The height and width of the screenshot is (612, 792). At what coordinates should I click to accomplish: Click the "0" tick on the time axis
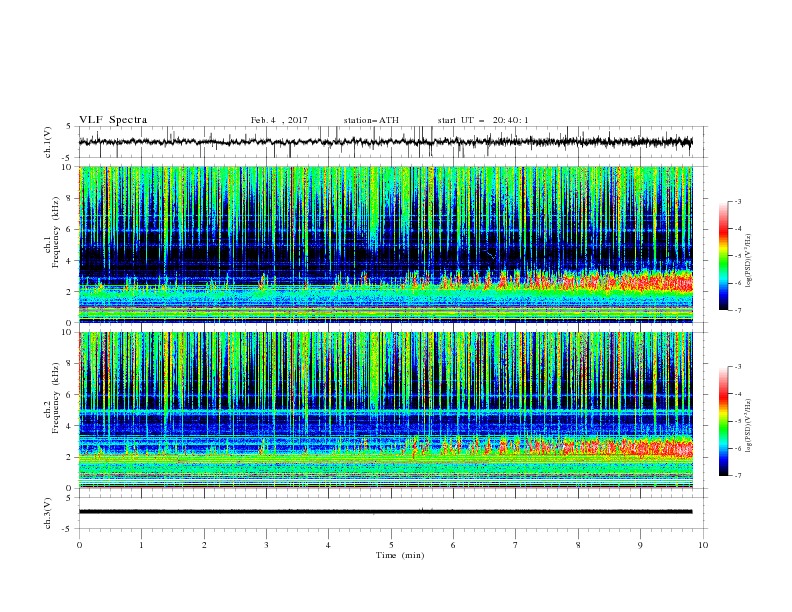pos(79,545)
